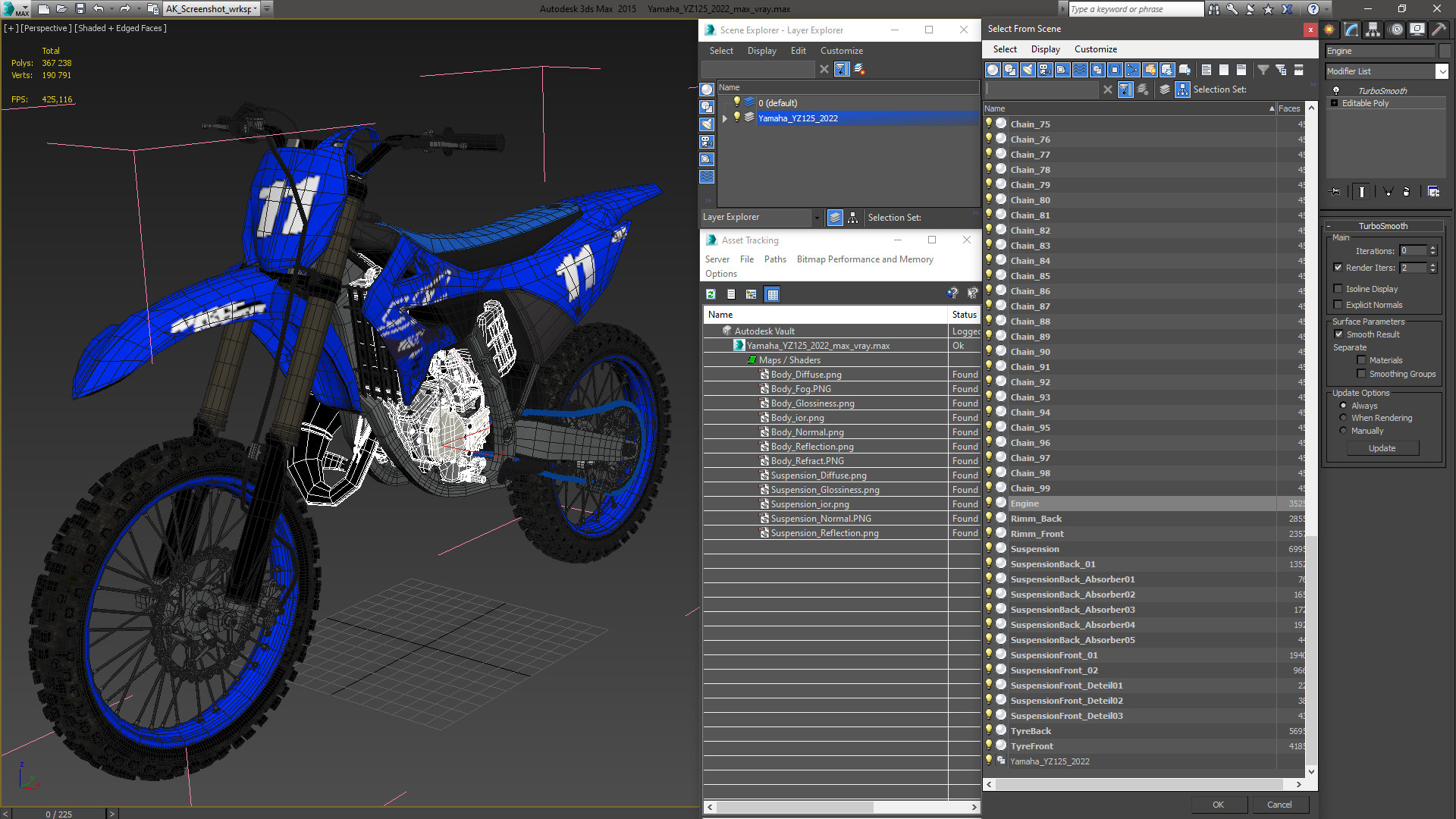Open Select menu in Scene Explorer

(x=721, y=51)
